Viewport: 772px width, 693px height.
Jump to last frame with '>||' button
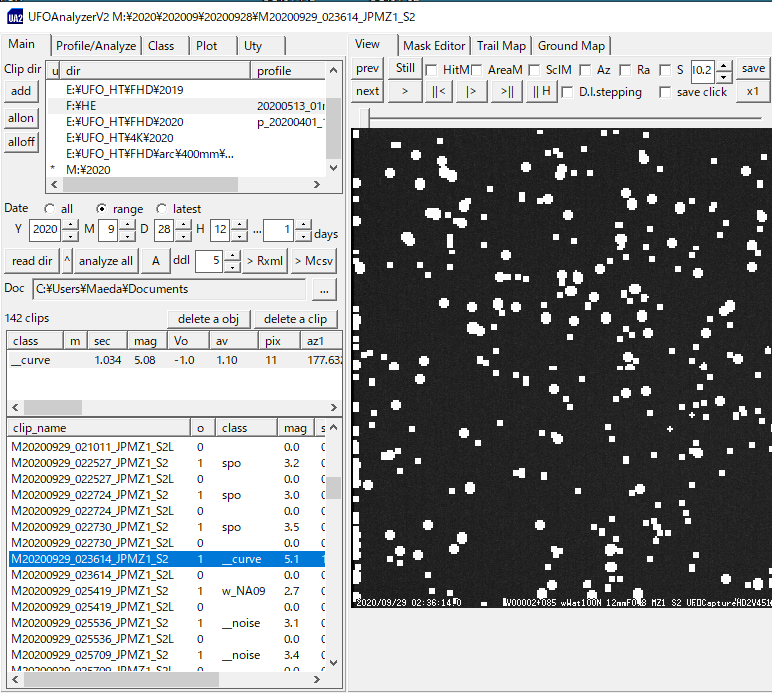click(507, 91)
